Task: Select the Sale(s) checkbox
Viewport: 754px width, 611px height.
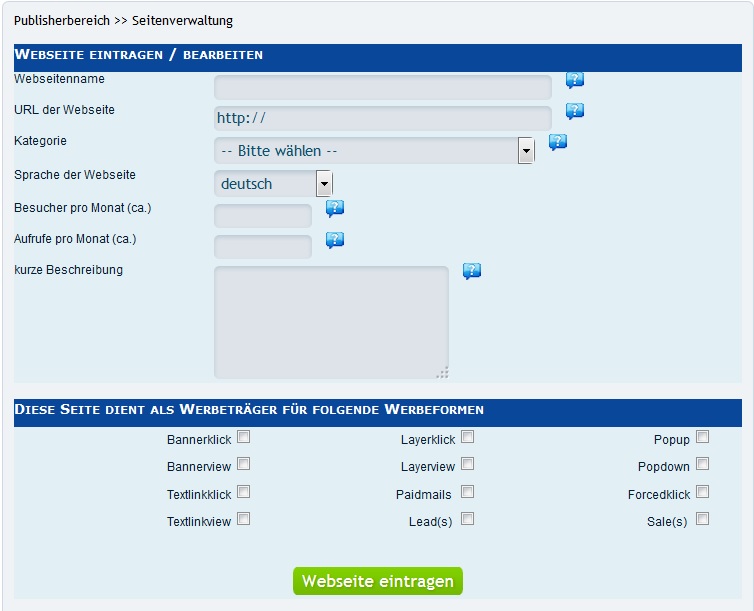Action: (702, 519)
